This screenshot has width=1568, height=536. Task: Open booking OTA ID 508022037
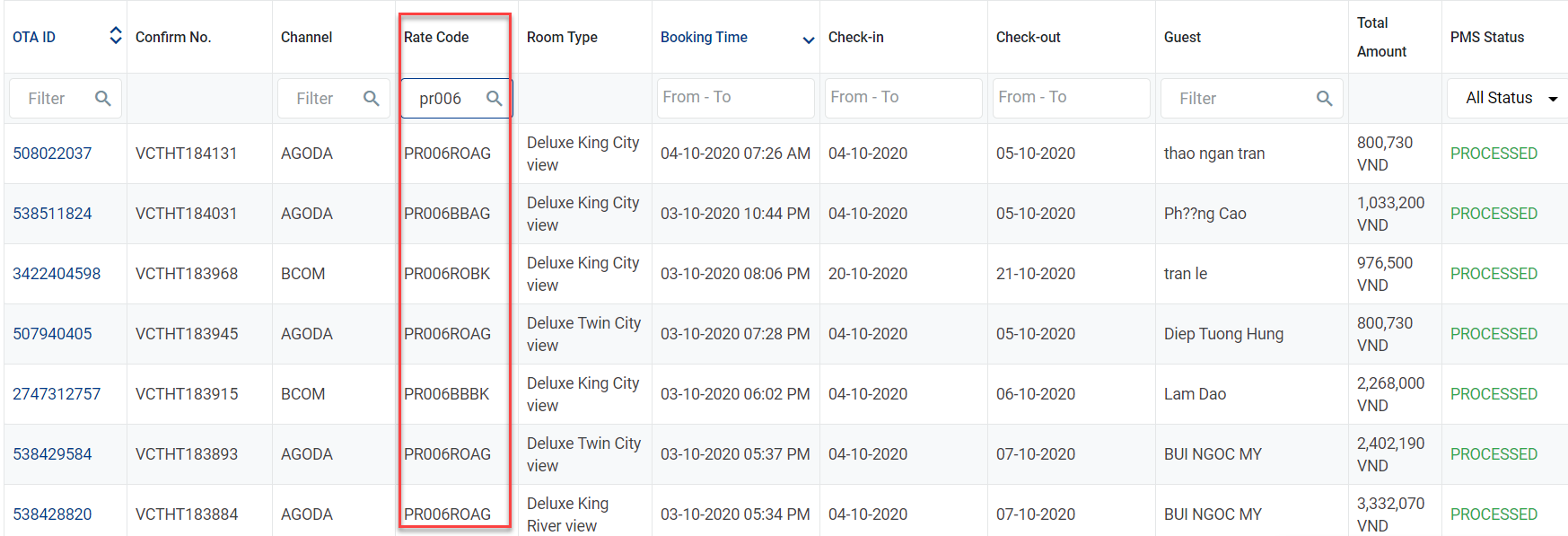point(52,154)
